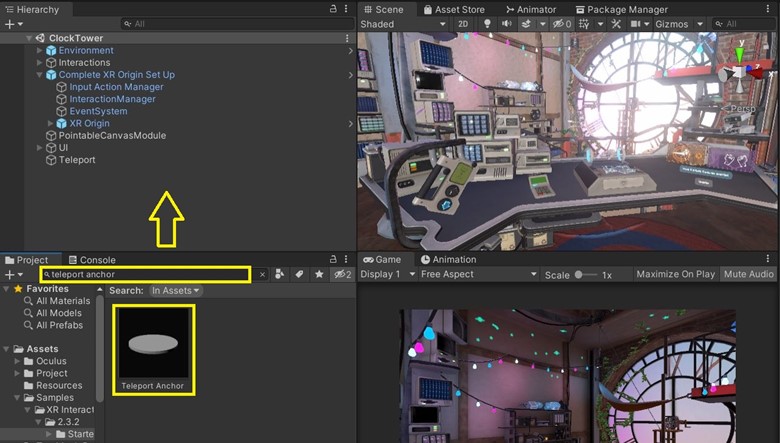
Task: Toggle the Hierarchy panel lock icon
Action: [333, 9]
